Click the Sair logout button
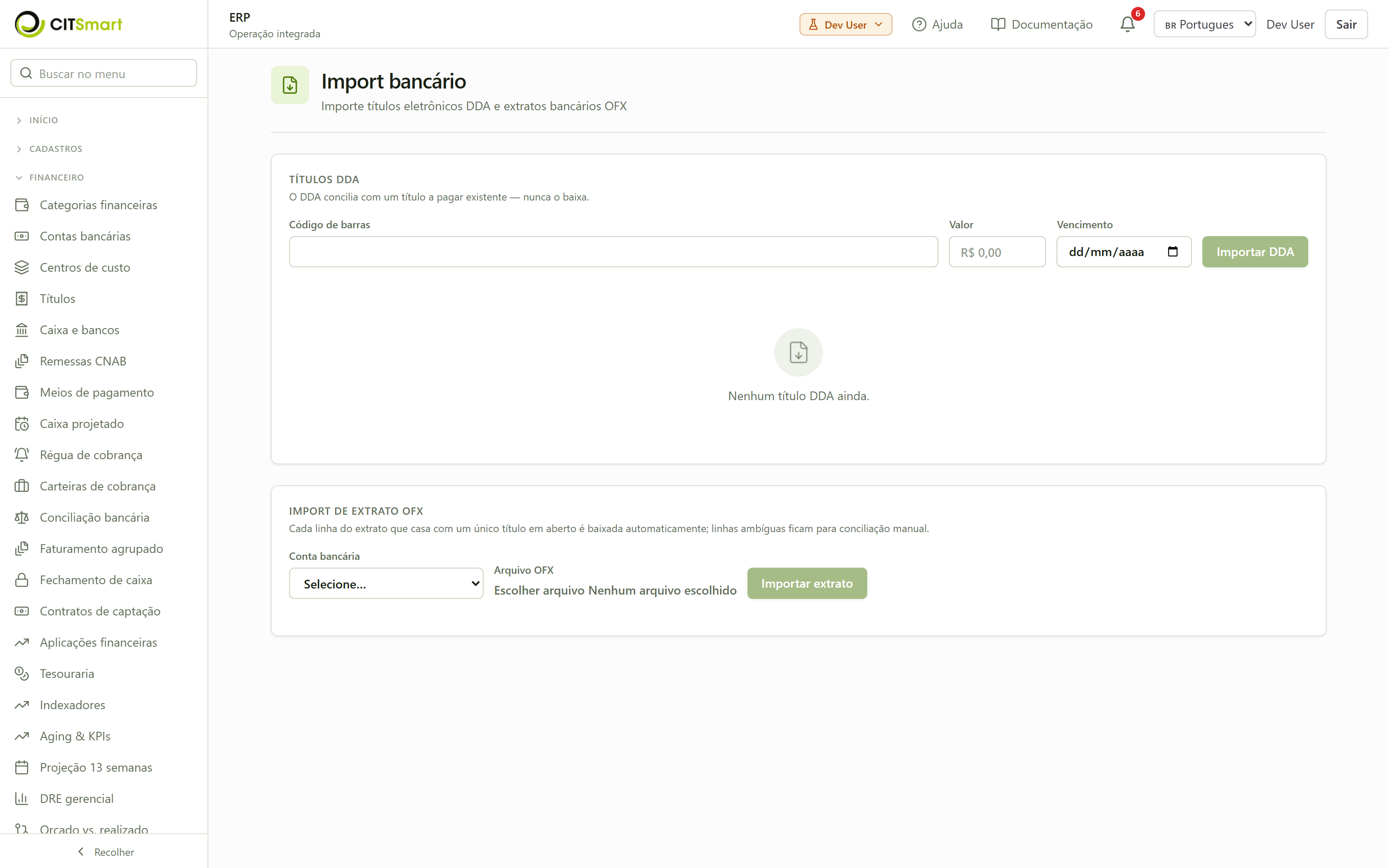 [1346, 24]
